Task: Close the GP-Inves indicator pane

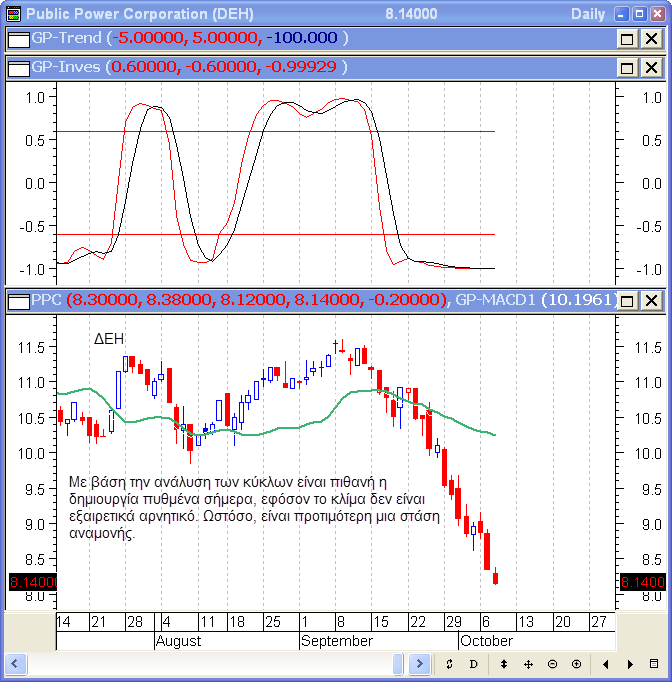Action: click(x=650, y=68)
